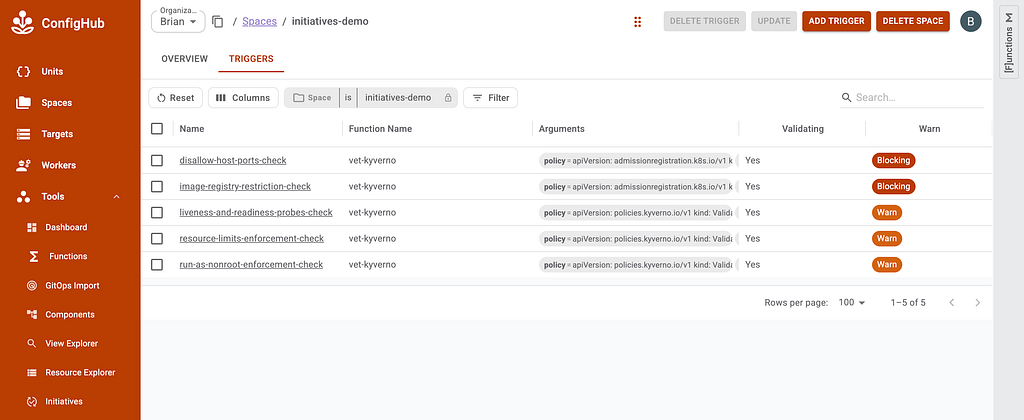Open the Units braces icon
Screen dimensions: 1024x420
tap(24, 71)
